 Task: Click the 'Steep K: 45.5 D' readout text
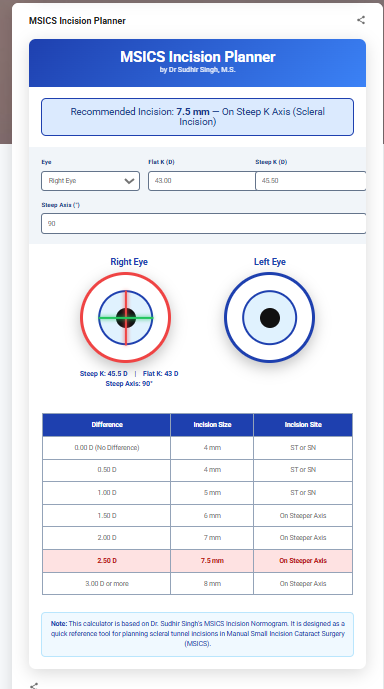[x=104, y=374]
